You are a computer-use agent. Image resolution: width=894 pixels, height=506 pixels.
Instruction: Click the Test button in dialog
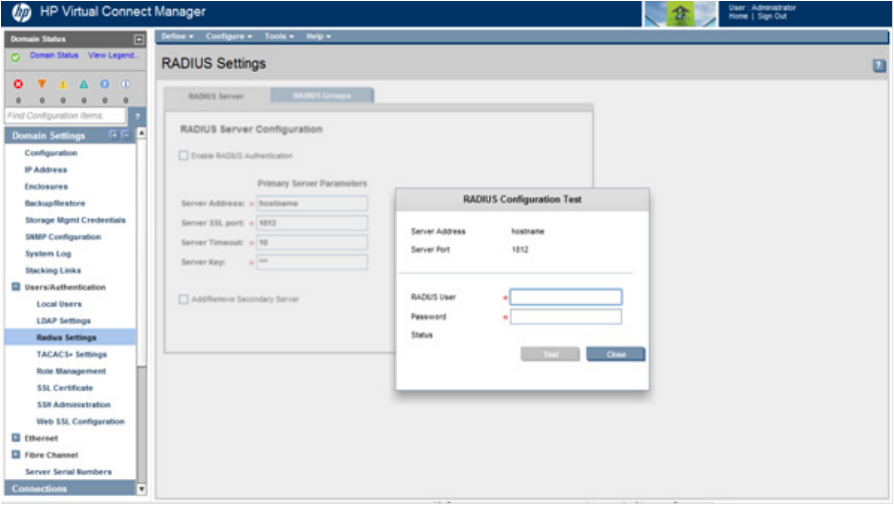(550, 354)
